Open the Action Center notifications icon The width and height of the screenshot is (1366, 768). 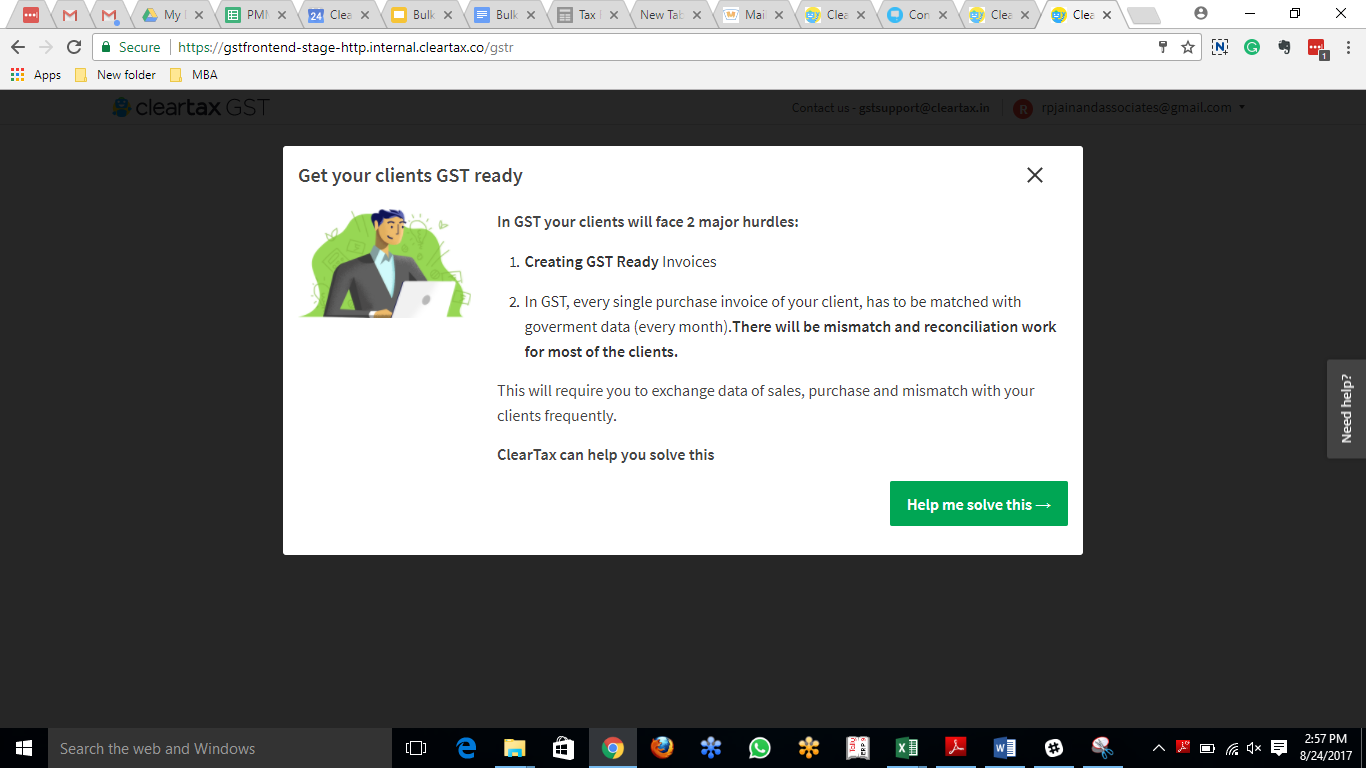click(1279, 748)
